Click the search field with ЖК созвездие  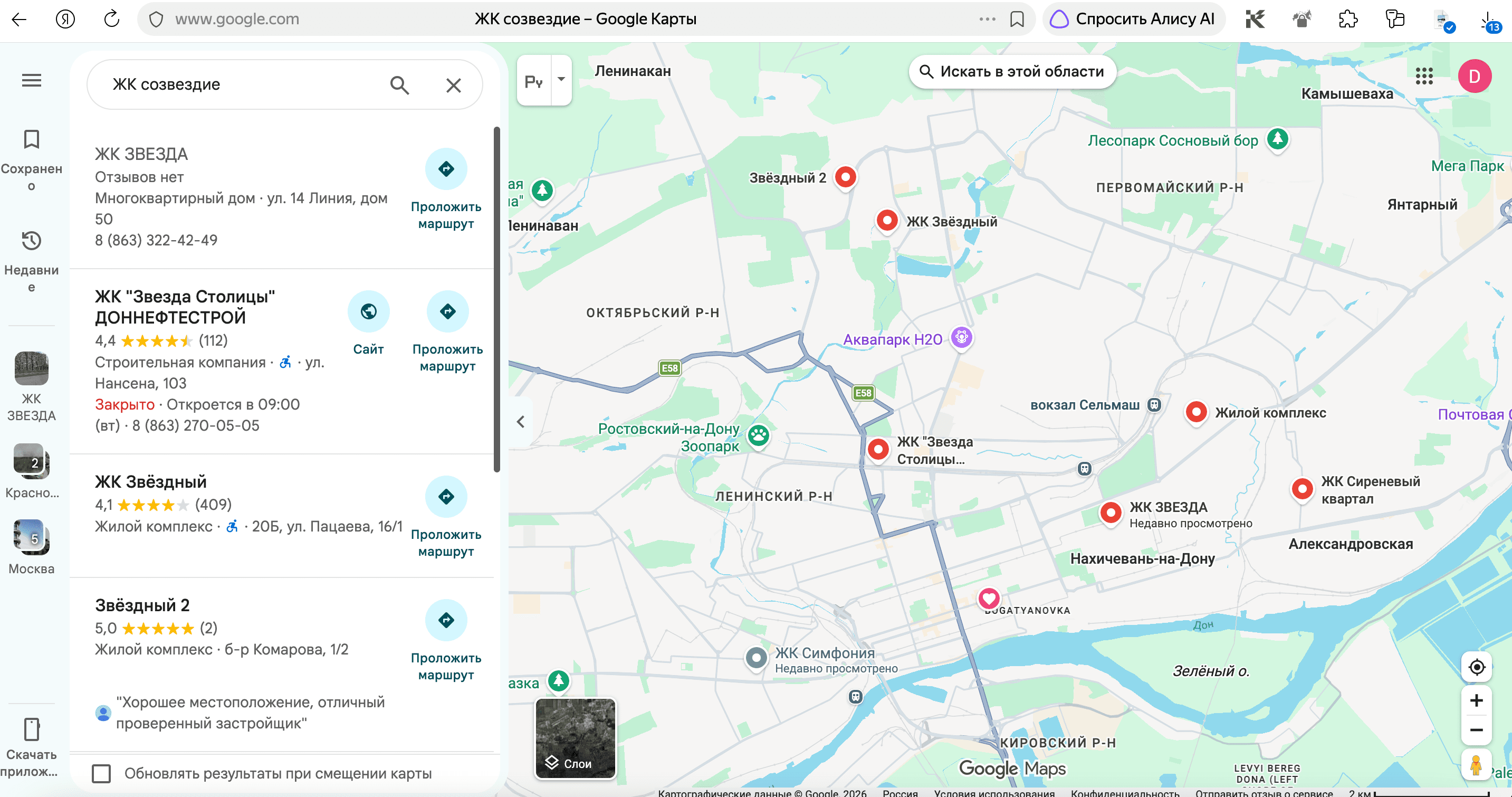tap(241, 84)
